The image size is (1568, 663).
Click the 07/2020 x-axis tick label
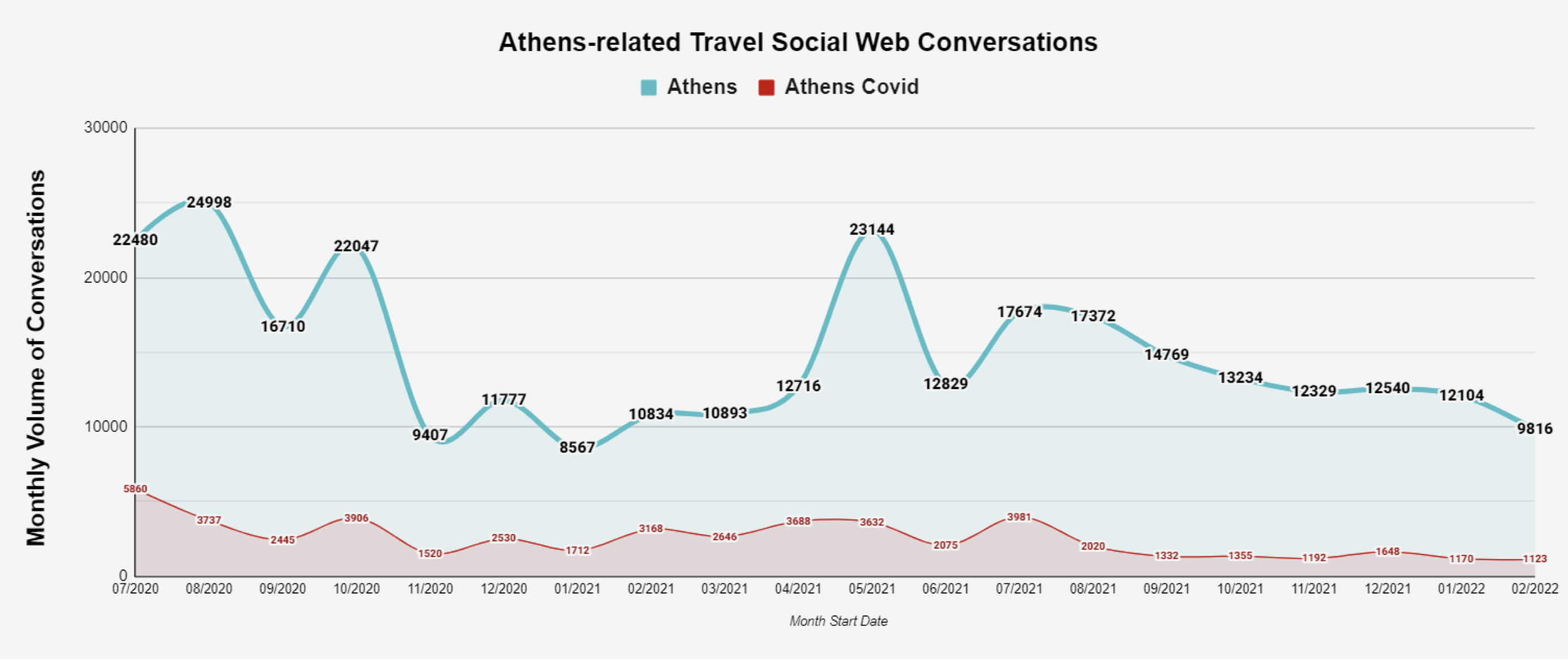[x=135, y=589]
